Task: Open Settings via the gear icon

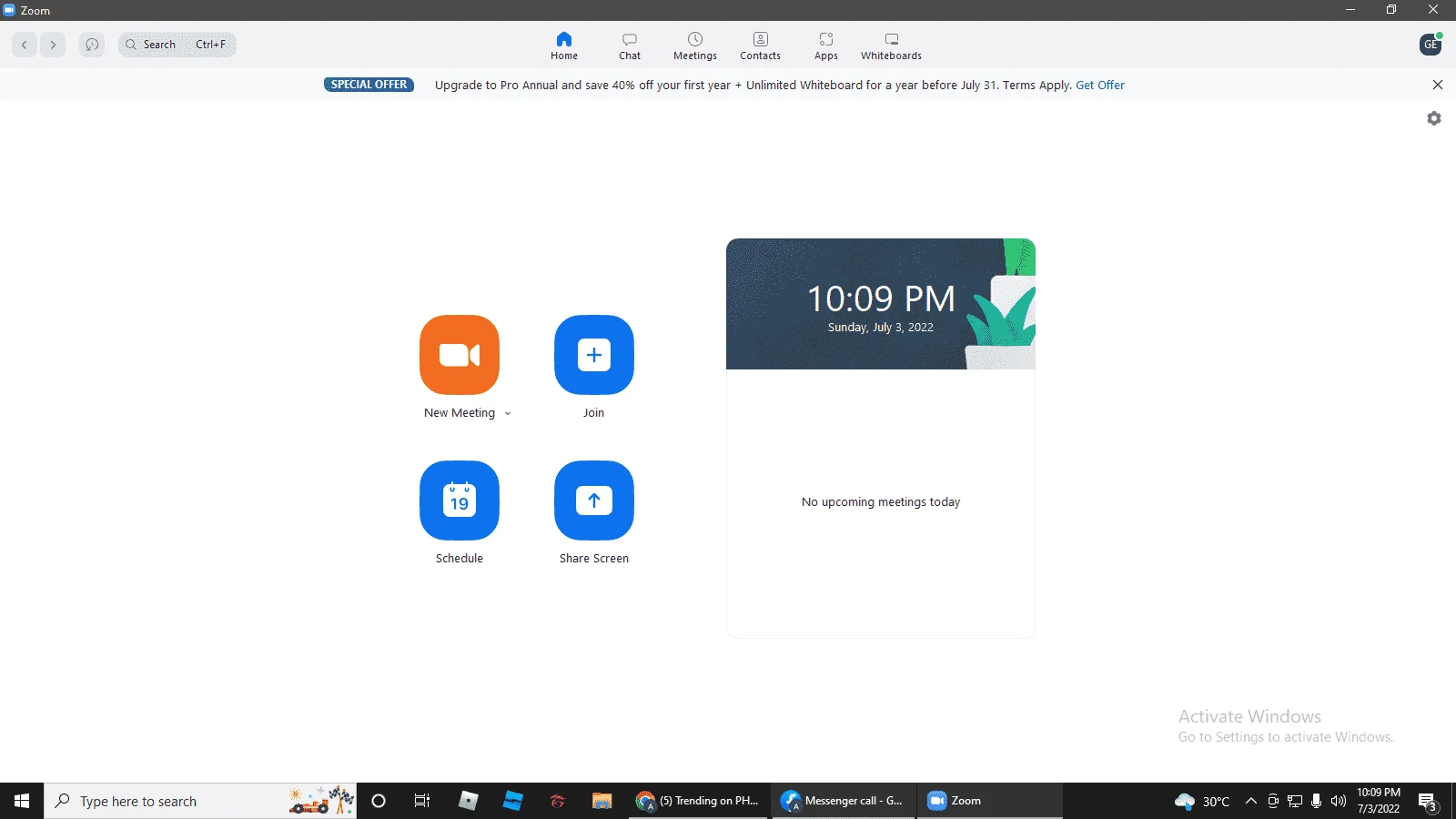Action: 1434,118
